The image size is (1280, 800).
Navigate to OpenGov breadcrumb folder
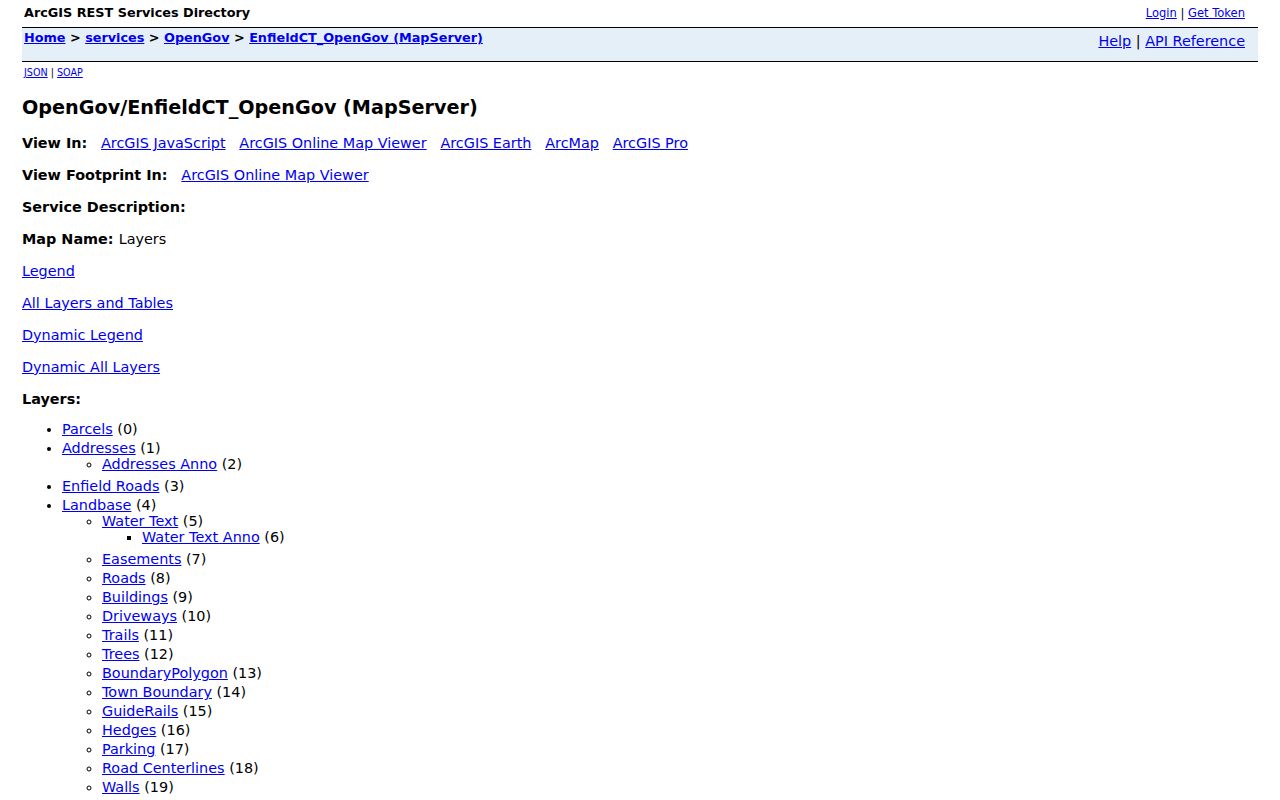pos(197,38)
